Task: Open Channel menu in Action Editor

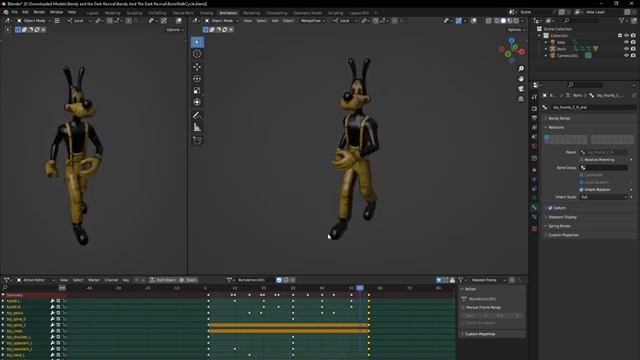Action: coord(111,280)
